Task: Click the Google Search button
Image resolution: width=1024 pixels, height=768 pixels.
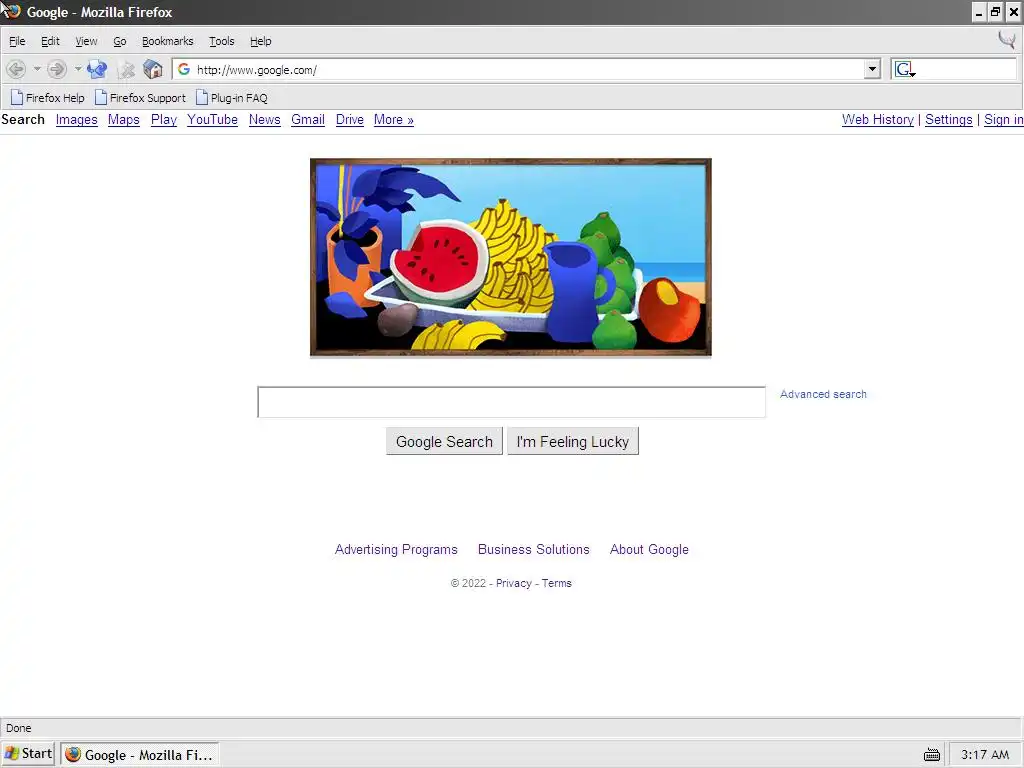Action: coord(444,441)
